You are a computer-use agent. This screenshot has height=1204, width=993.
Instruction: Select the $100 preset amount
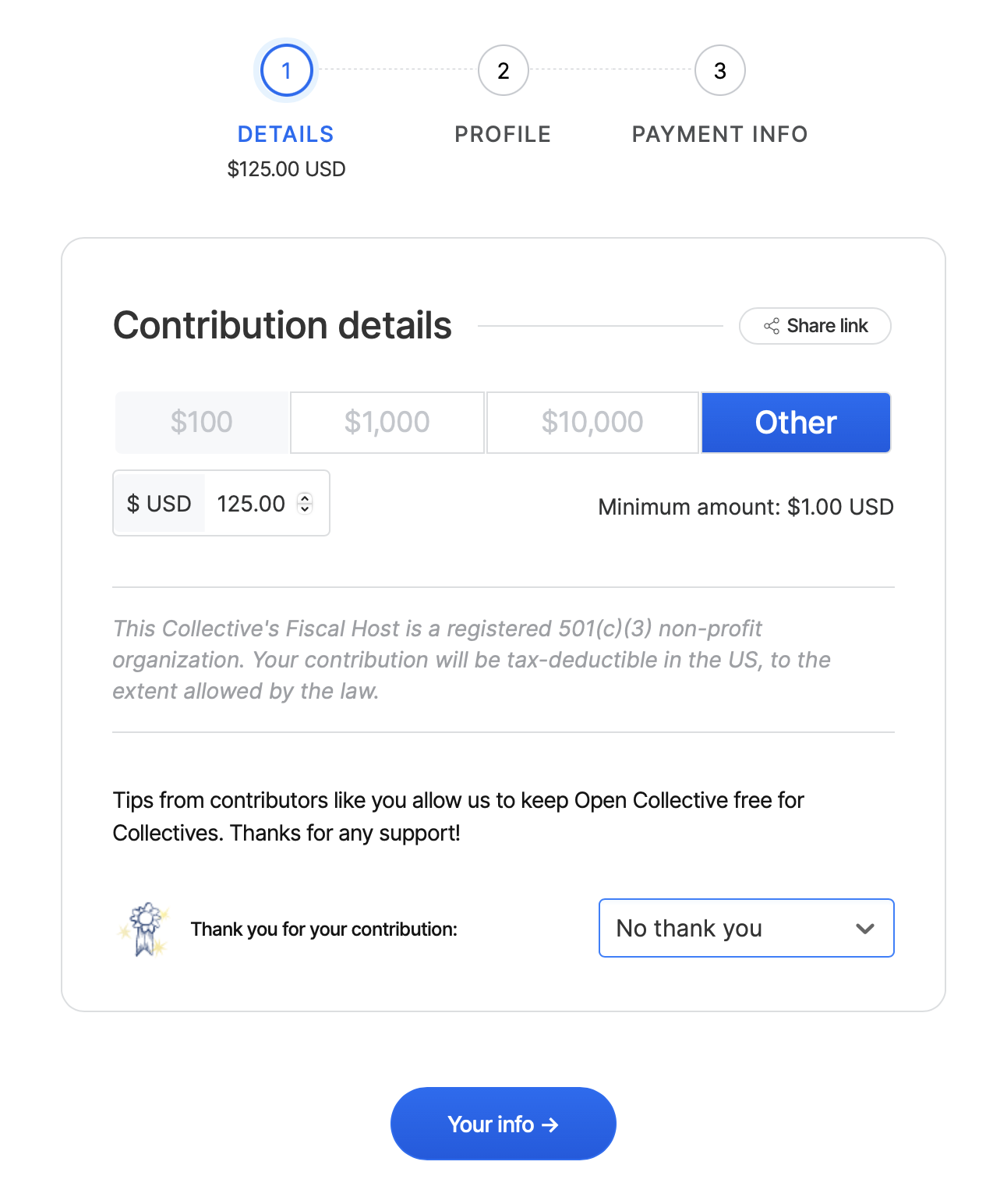pyautogui.click(x=202, y=423)
